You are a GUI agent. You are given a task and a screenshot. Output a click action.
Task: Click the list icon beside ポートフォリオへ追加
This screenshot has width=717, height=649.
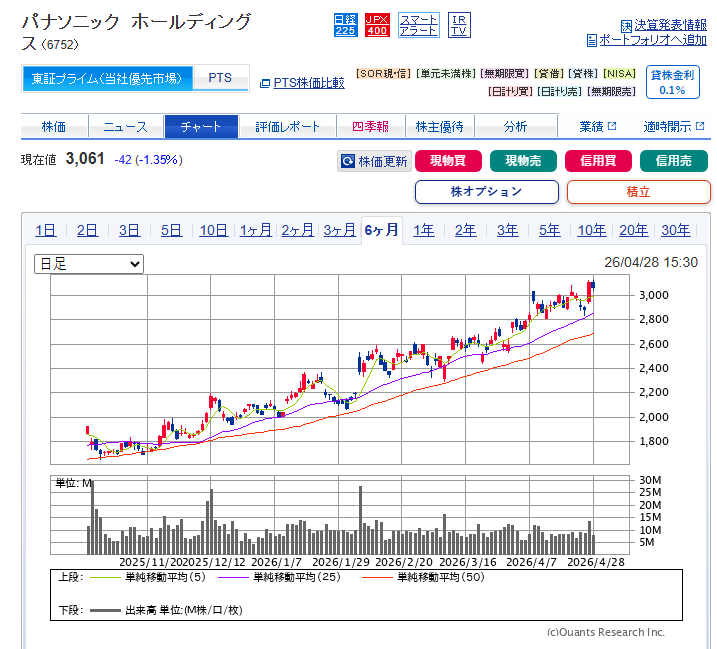[592, 41]
